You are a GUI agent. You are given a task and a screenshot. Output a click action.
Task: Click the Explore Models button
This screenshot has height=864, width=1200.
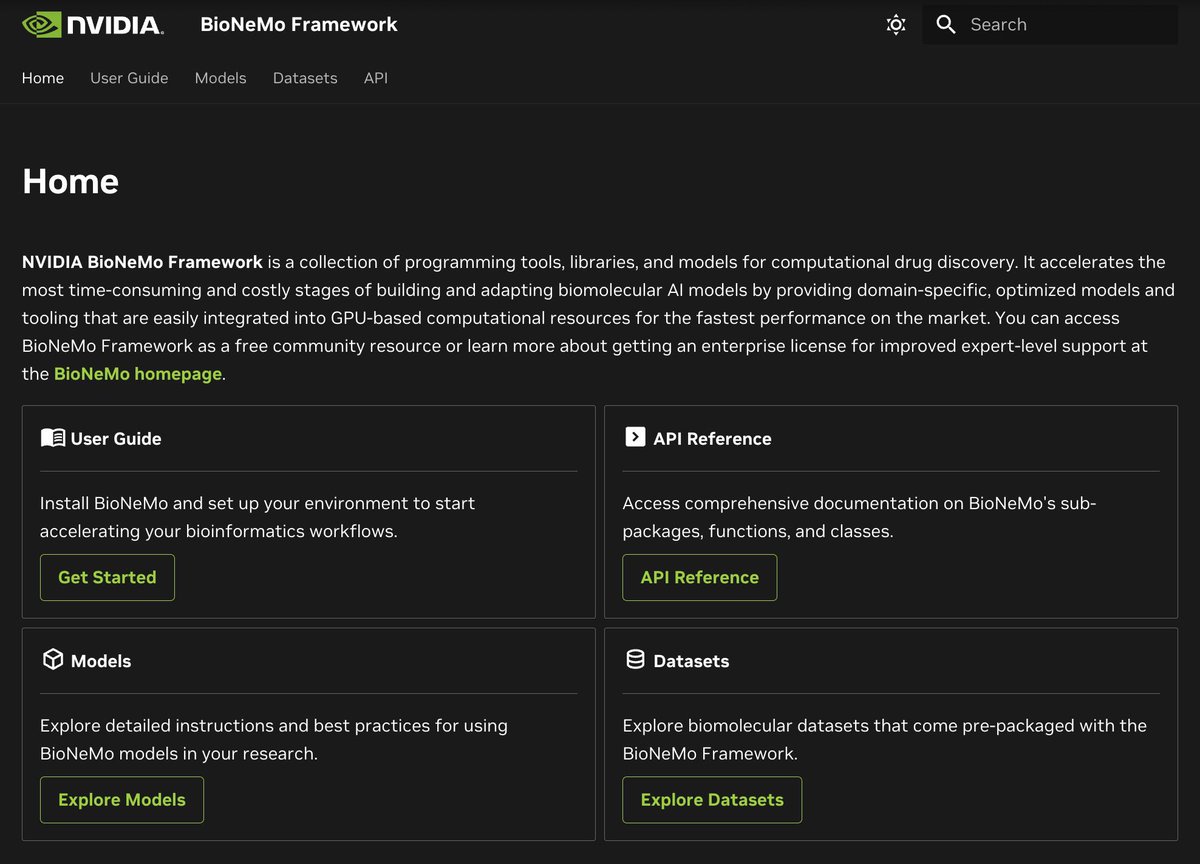[x=122, y=800]
